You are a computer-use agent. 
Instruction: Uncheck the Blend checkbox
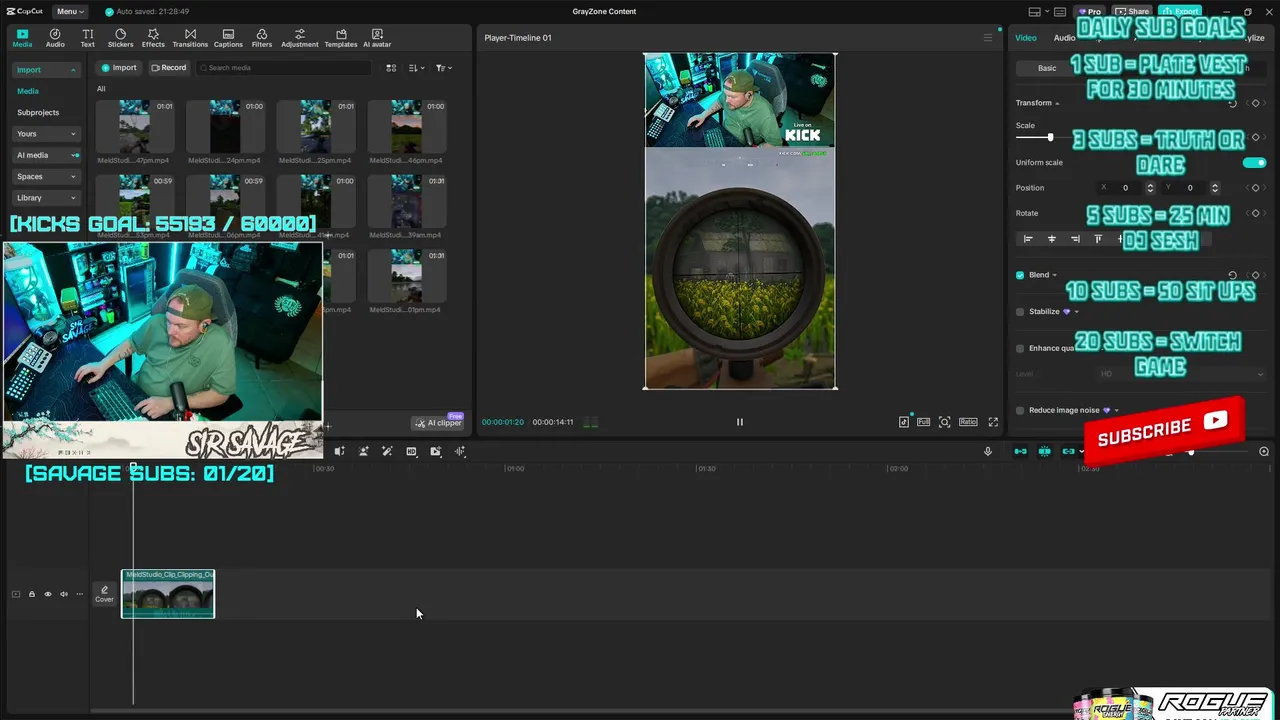[1020, 275]
